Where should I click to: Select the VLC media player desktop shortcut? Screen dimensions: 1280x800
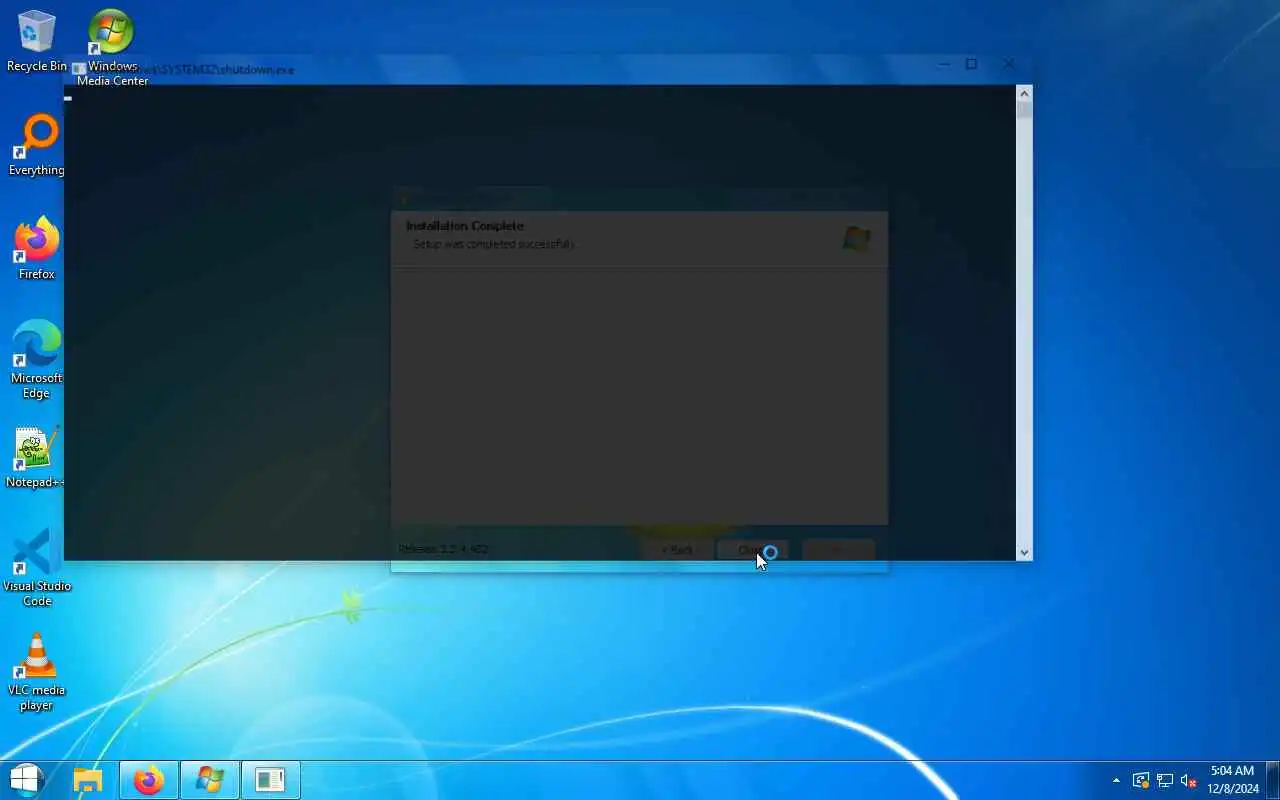coord(36,672)
